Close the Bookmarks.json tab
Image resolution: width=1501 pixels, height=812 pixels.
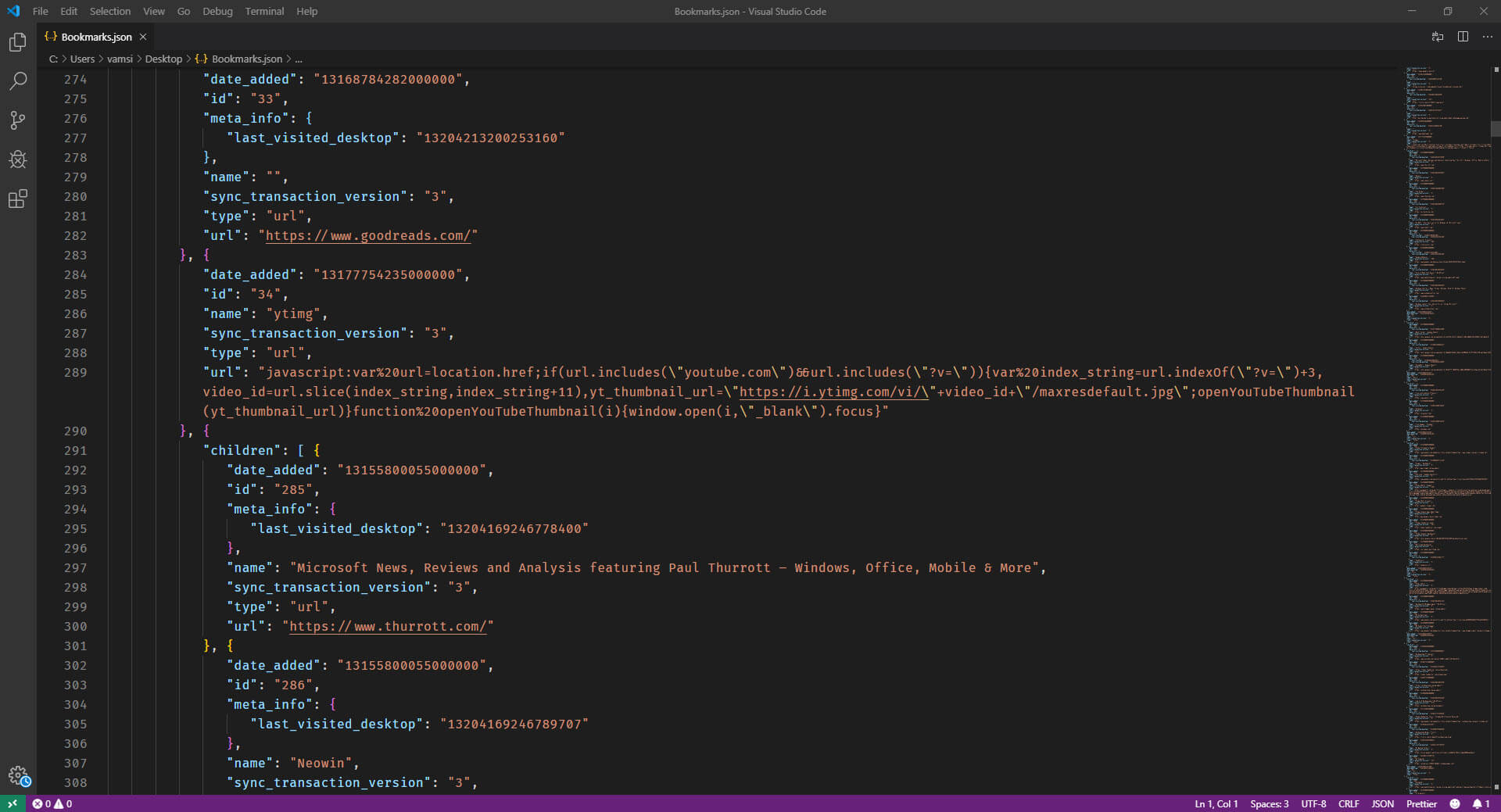(x=143, y=37)
